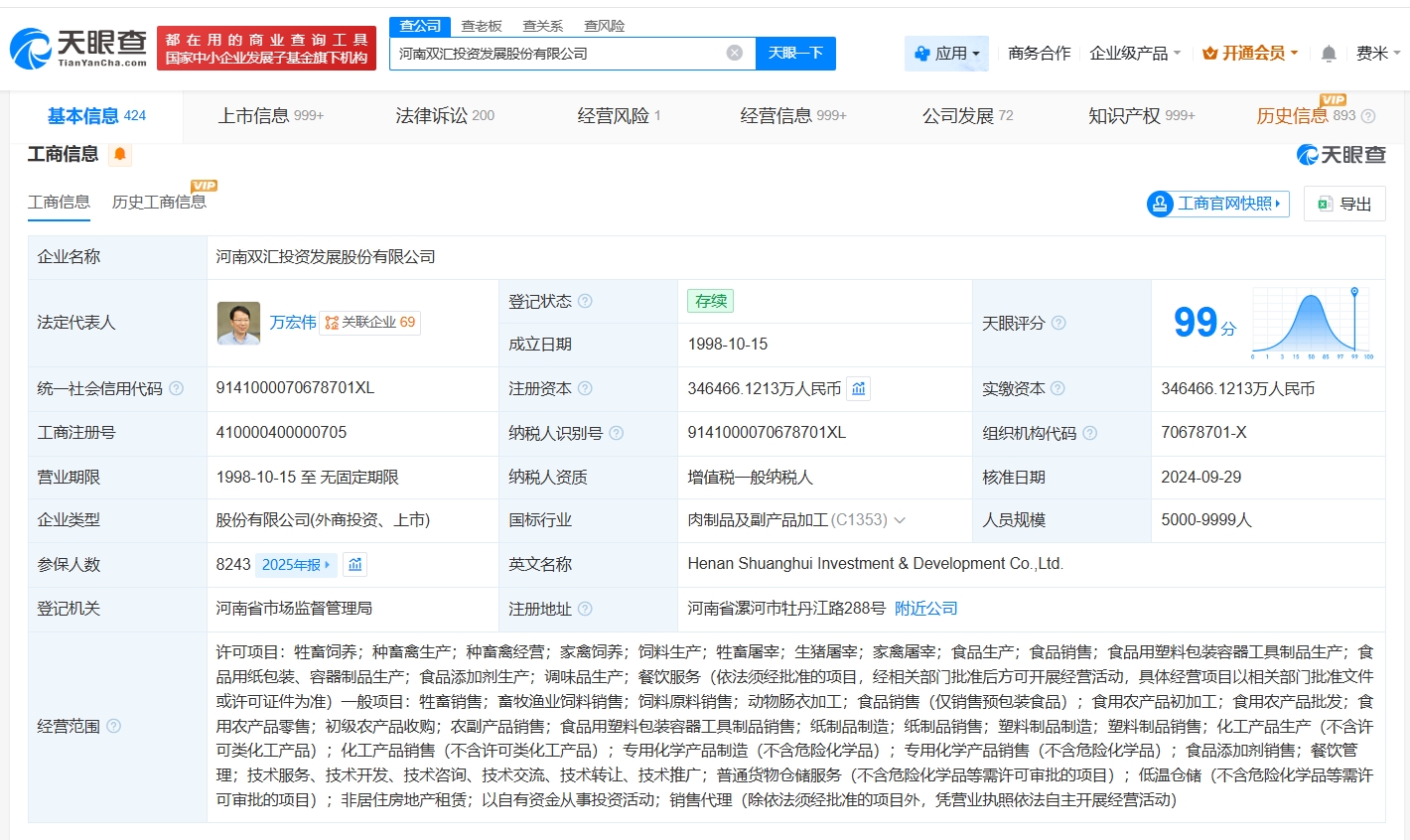This screenshot has height=840, width=1410.
Task: Open the 公司发展 tab
Action: coord(968,116)
